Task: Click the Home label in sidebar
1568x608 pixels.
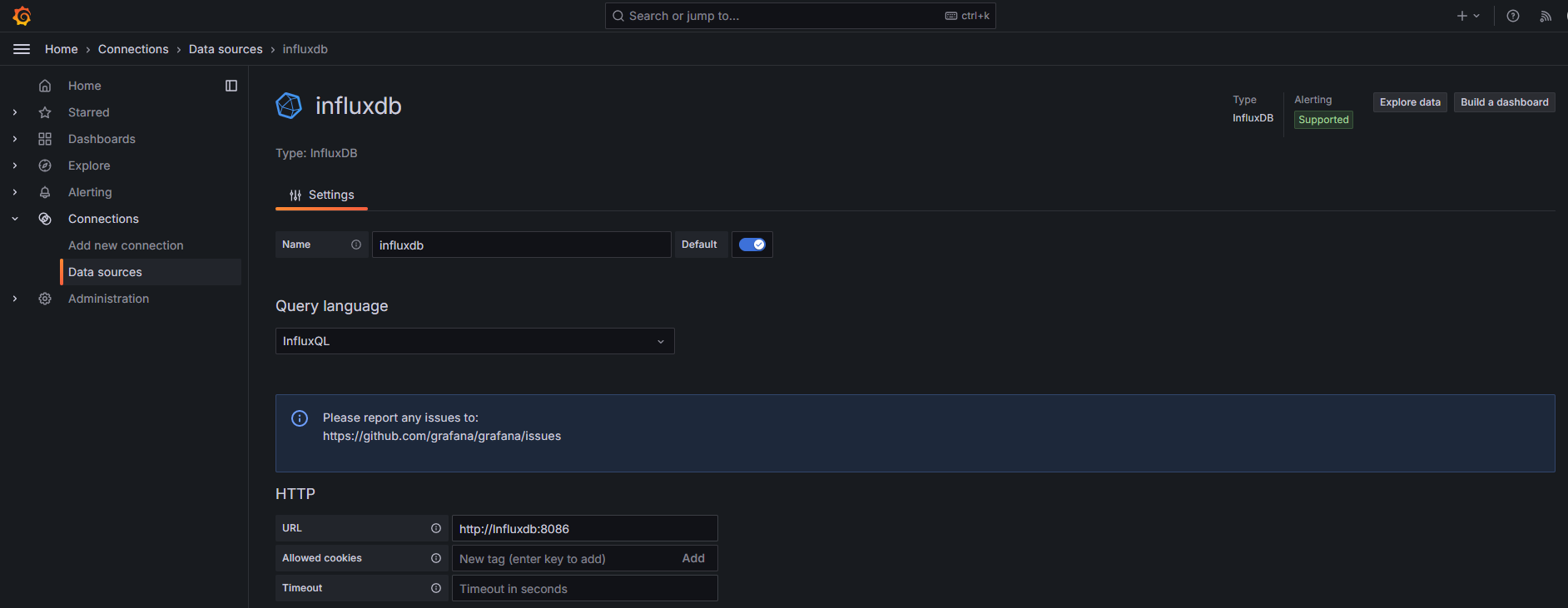Action: tap(85, 86)
